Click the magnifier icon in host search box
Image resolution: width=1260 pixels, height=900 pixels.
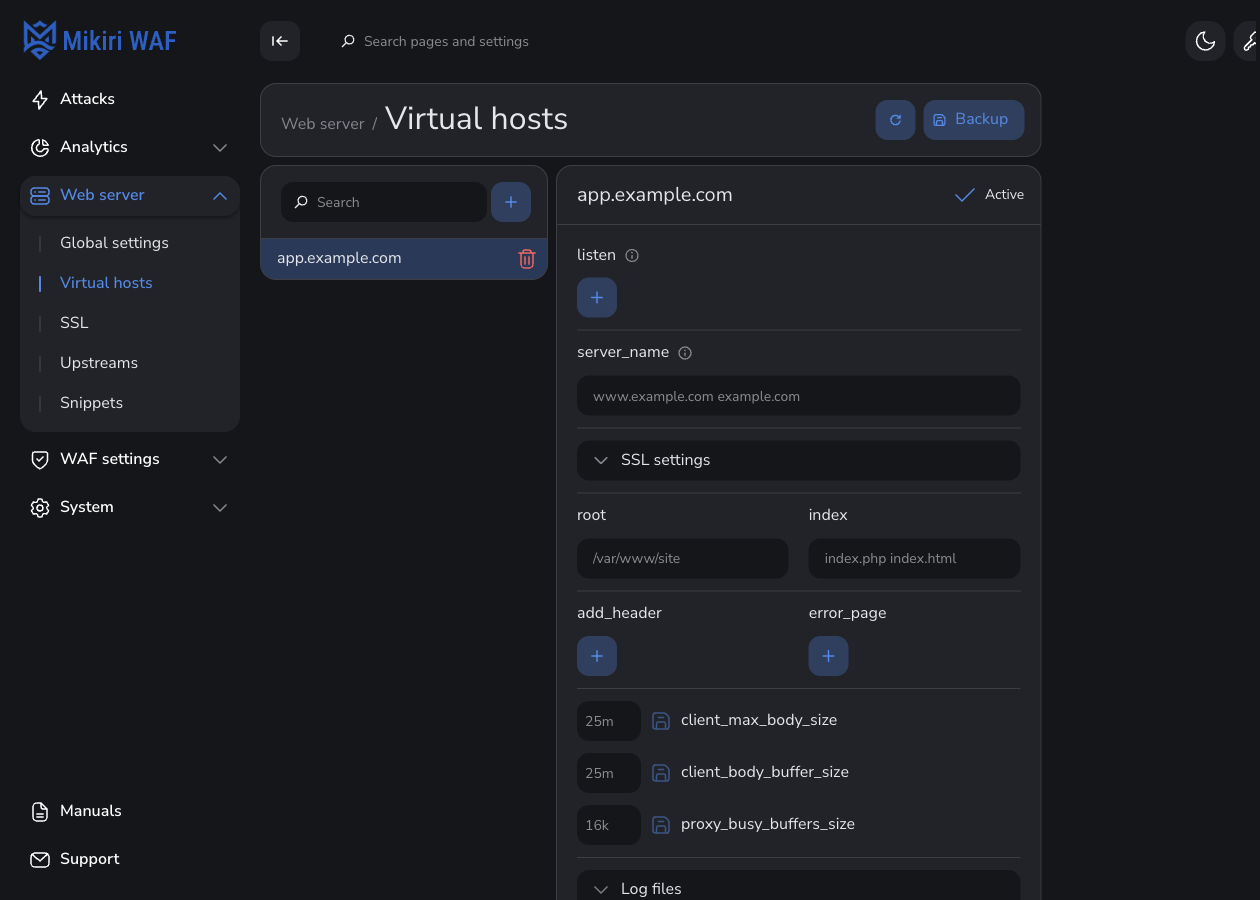[301, 202]
